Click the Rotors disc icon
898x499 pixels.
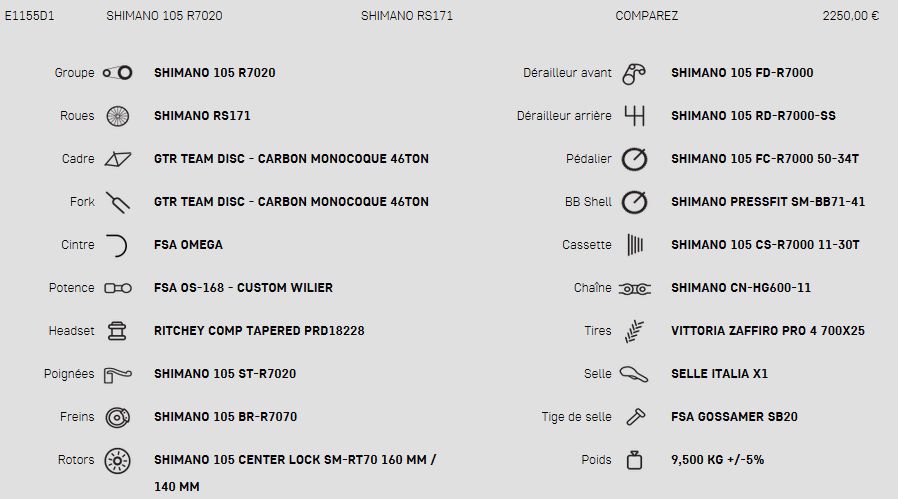(117, 461)
